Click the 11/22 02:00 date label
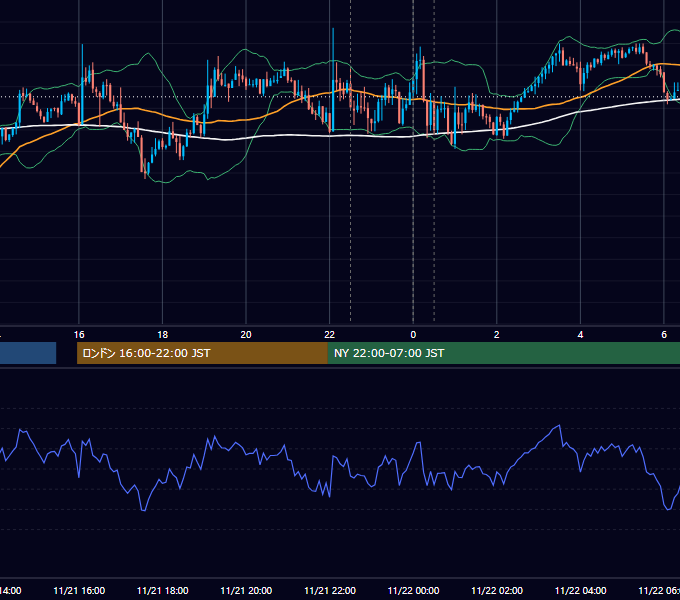 497,590
